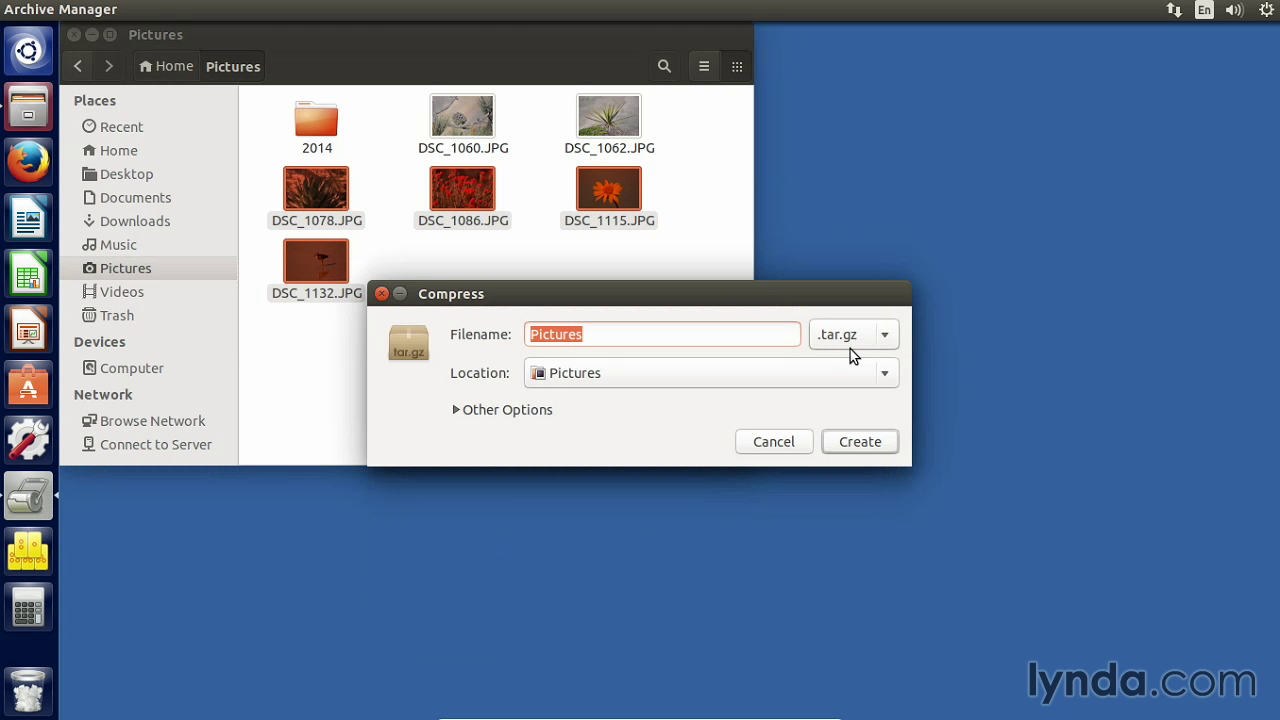Launch Firefox from the dock
The height and width of the screenshot is (720, 1280).
[28, 161]
